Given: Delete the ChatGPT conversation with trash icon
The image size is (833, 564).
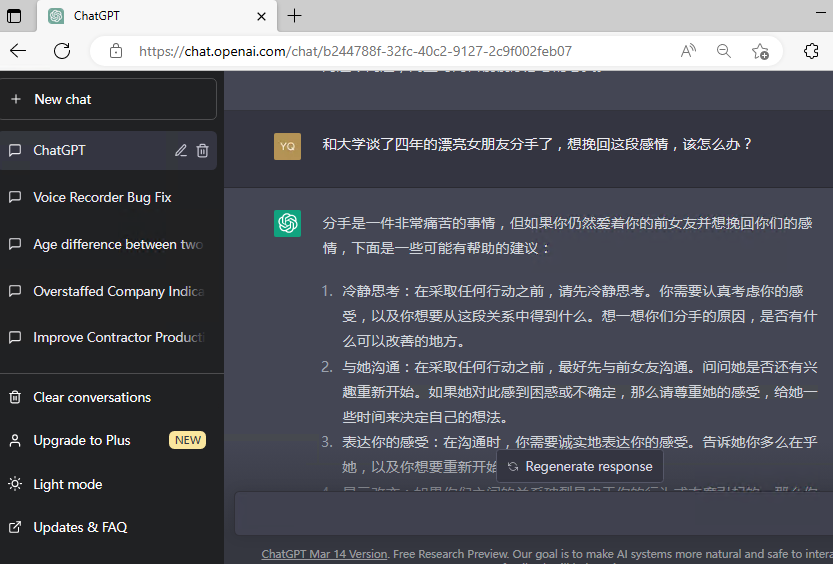Looking at the screenshot, I should [x=202, y=151].
